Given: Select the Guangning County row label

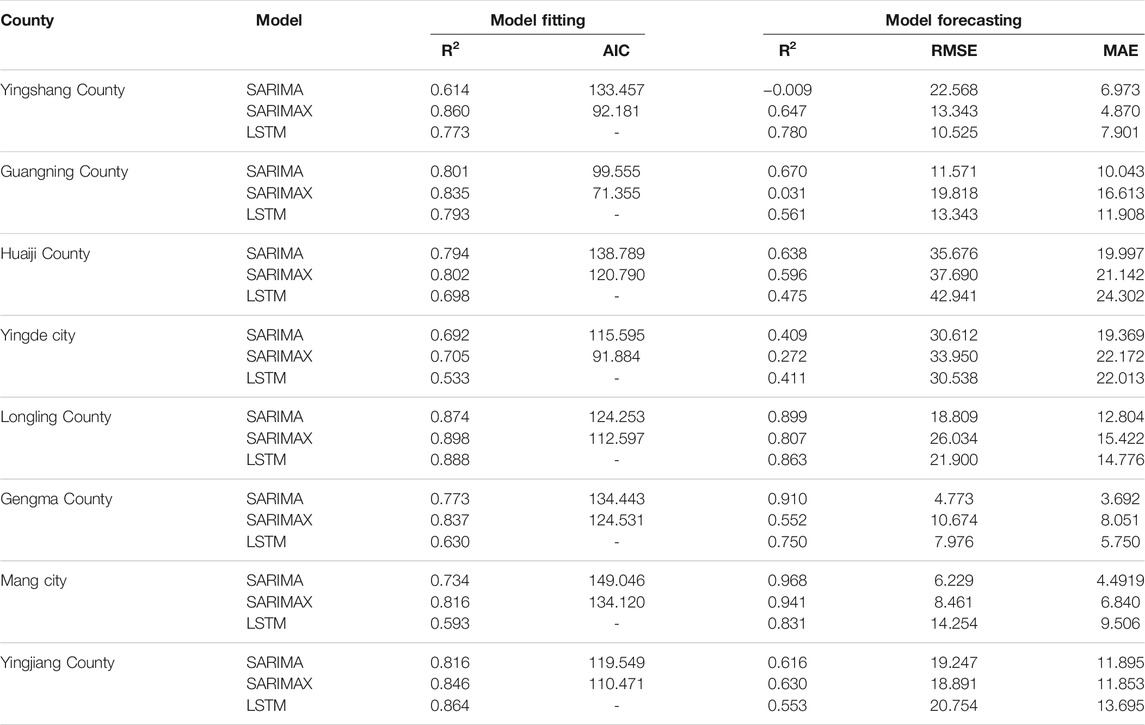Looking at the screenshot, I should 64,172.
